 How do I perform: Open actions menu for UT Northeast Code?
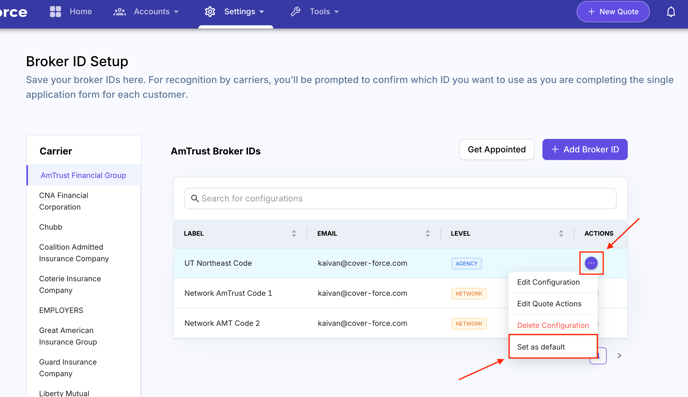(x=591, y=263)
